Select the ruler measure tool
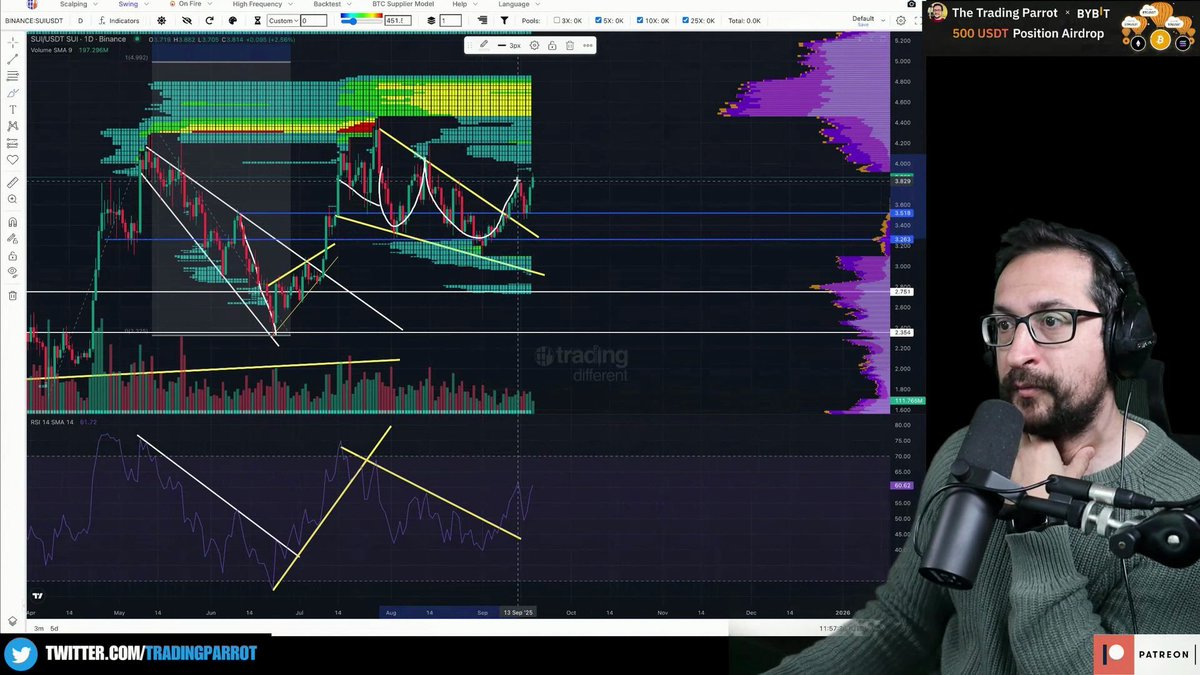This screenshot has width=1200, height=675. pyautogui.click(x=12, y=183)
